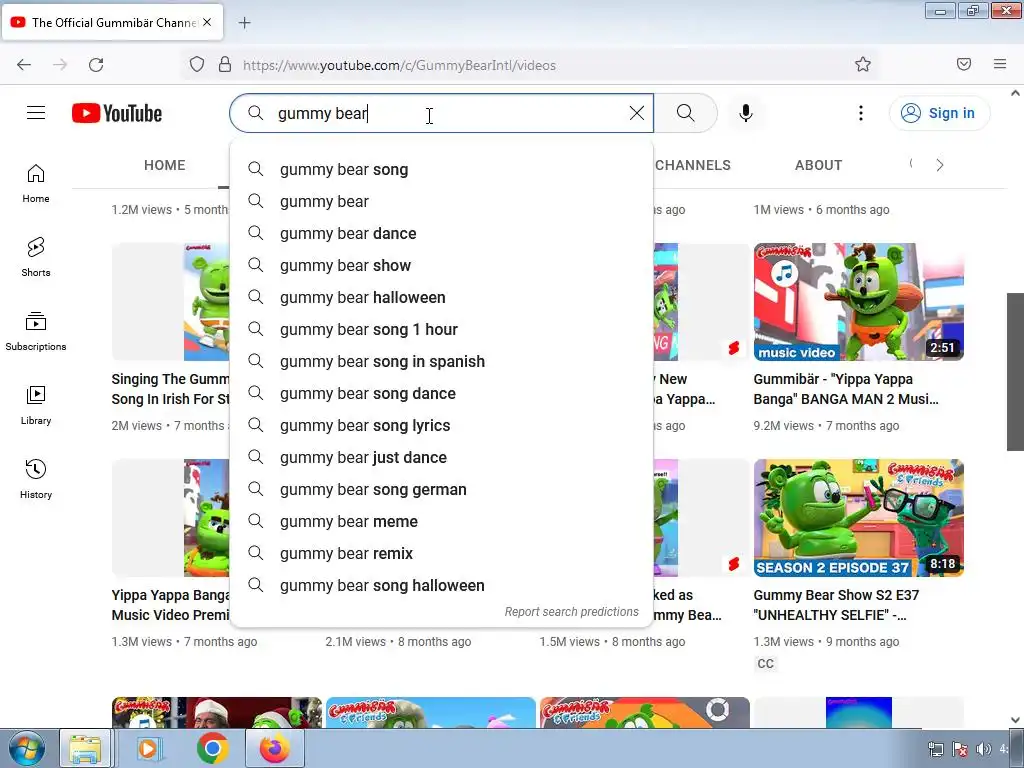Reload the page with the refresh icon

pyautogui.click(x=96, y=65)
